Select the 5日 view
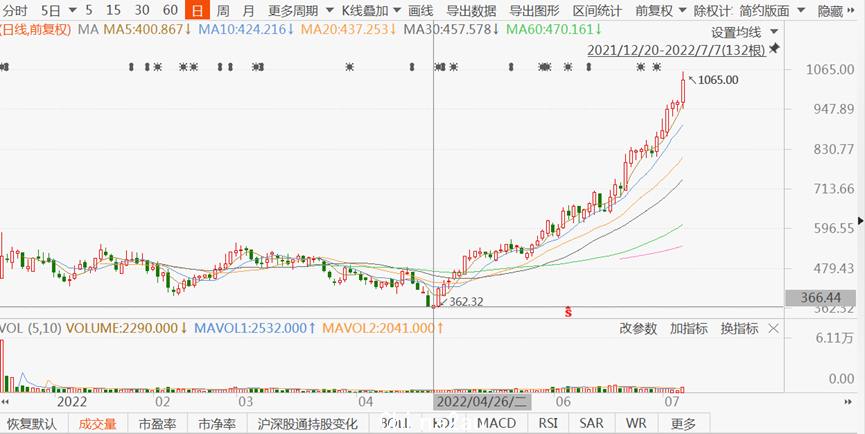The height and width of the screenshot is (434, 865). pyautogui.click(x=51, y=10)
